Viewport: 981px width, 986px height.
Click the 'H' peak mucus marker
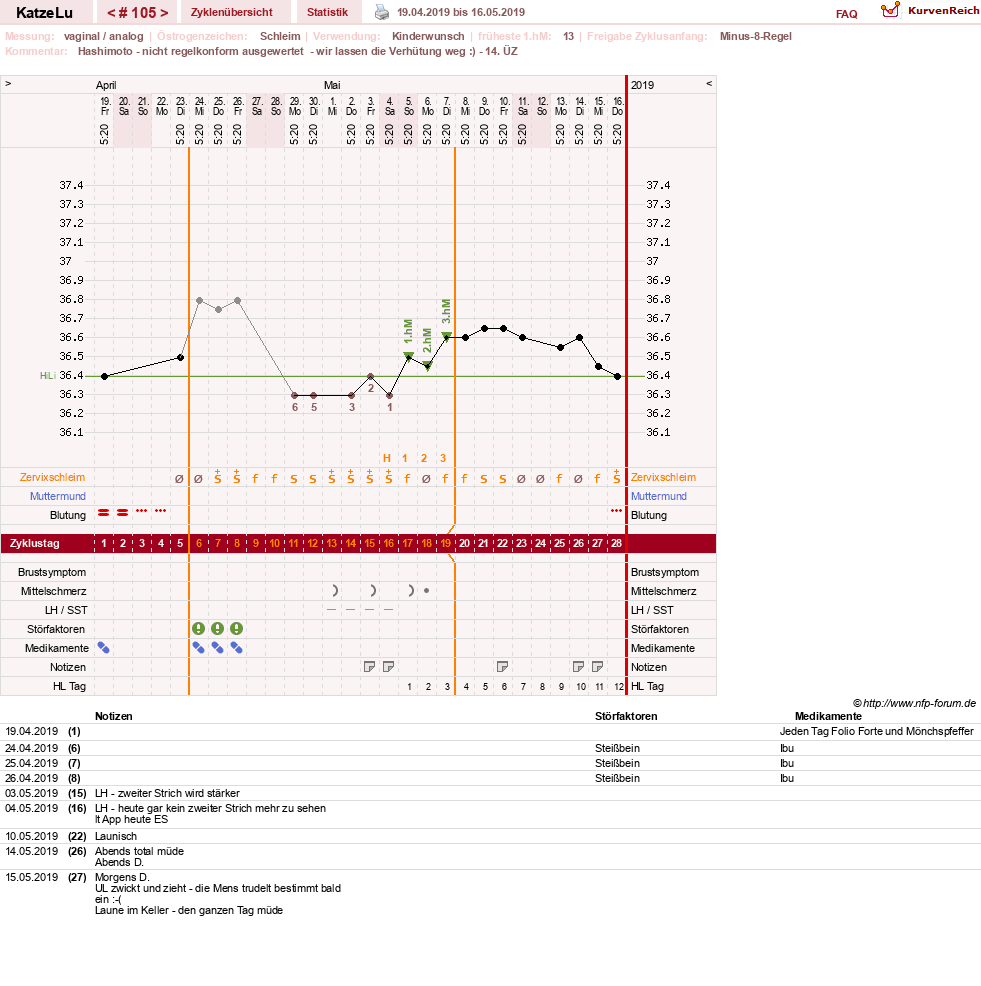tap(387, 458)
